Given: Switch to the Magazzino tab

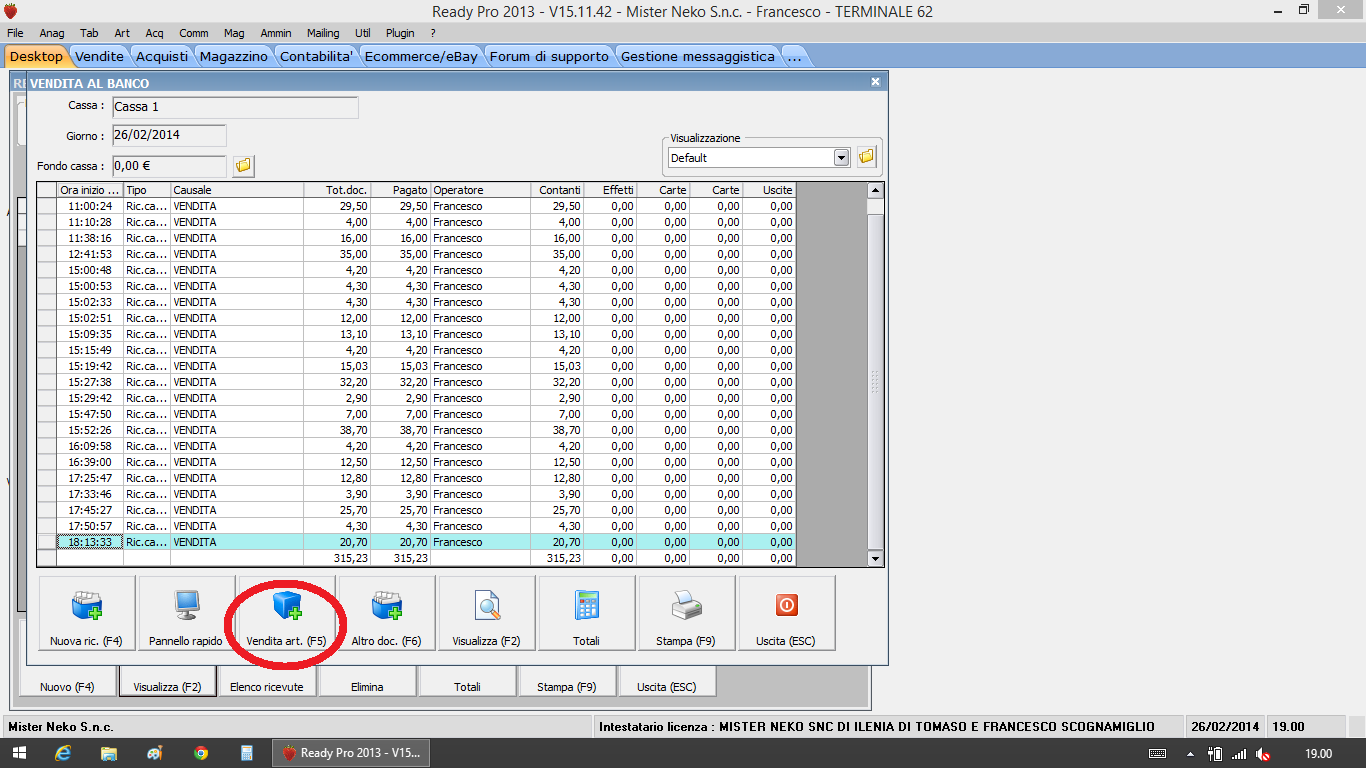Looking at the screenshot, I should tap(234, 56).
